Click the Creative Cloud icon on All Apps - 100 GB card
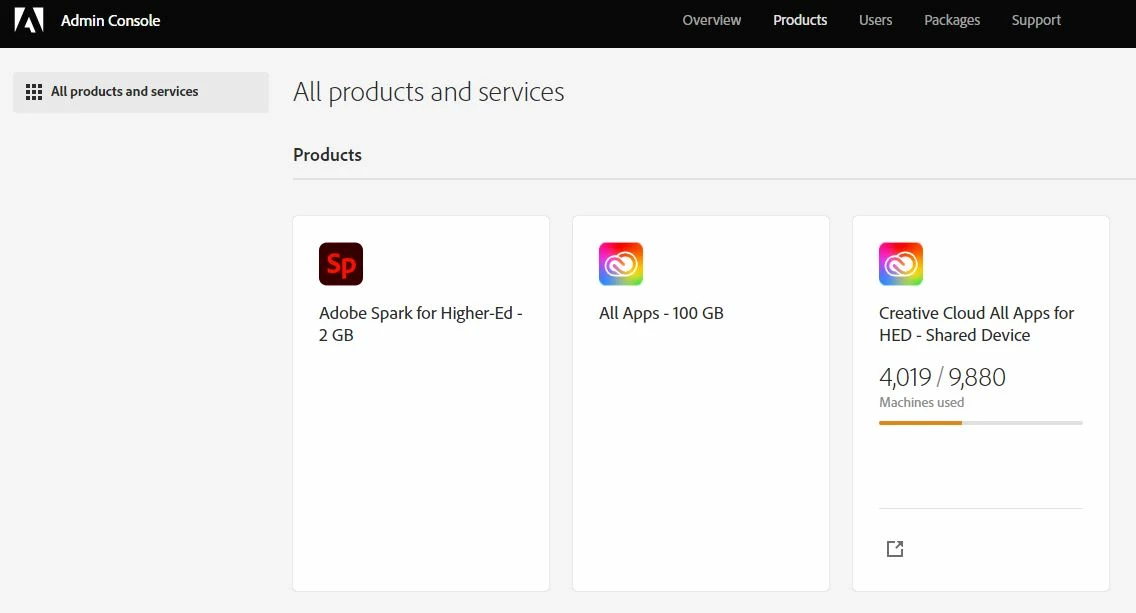Image resolution: width=1136 pixels, height=613 pixels. (621, 264)
